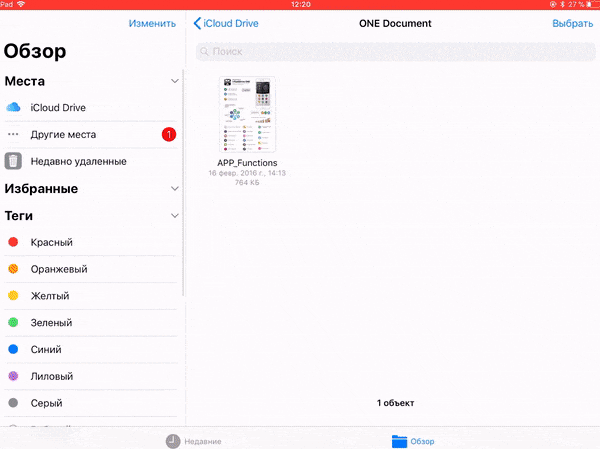600x449 pixels.
Task: Open Другие места label
Action: (64, 135)
